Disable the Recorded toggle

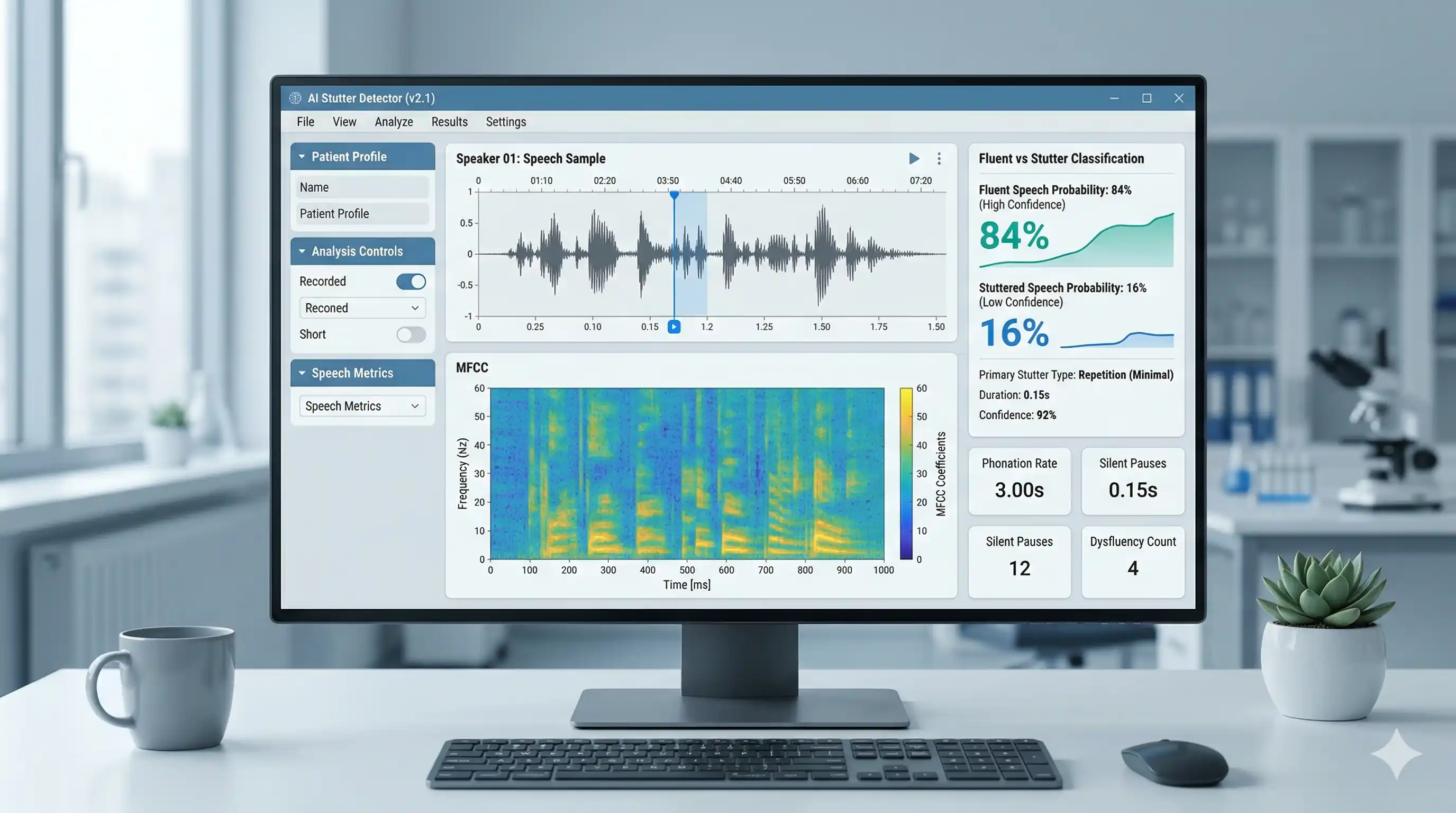click(x=411, y=281)
